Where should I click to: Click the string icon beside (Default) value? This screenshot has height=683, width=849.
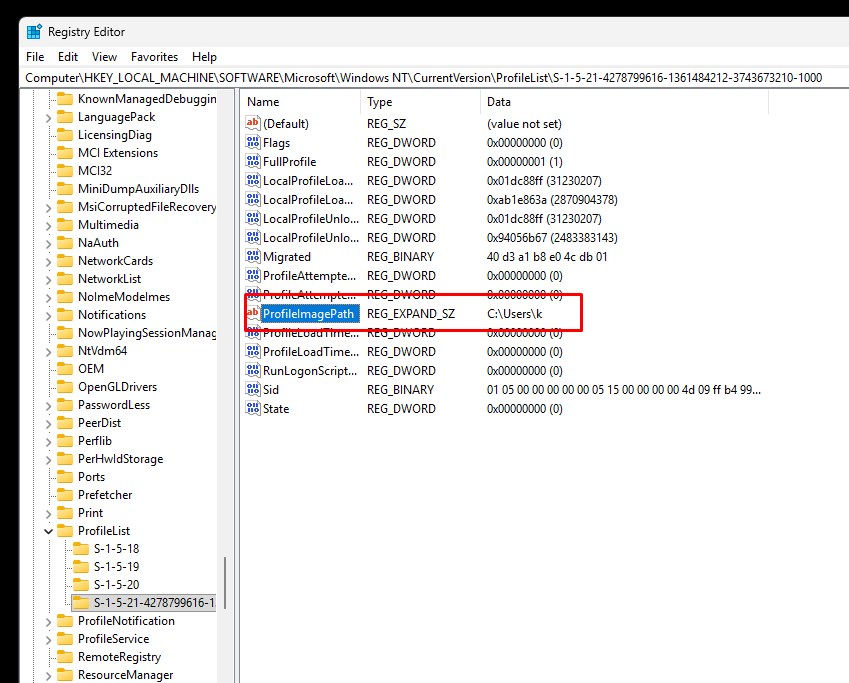253,124
